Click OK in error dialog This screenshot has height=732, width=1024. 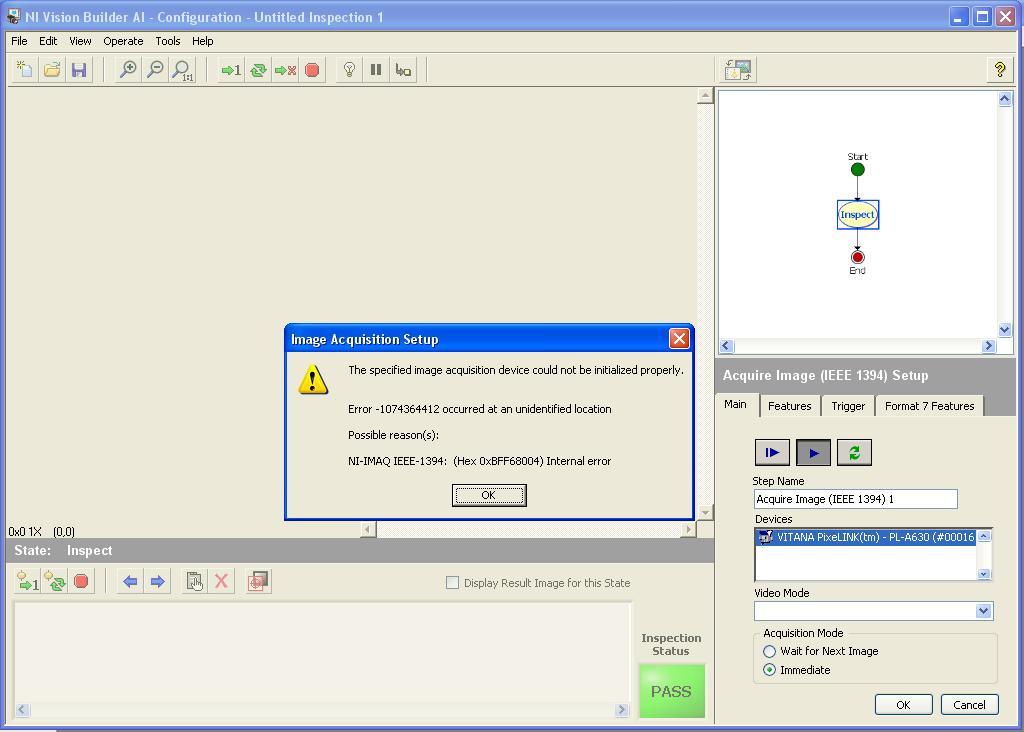(x=488, y=496)
